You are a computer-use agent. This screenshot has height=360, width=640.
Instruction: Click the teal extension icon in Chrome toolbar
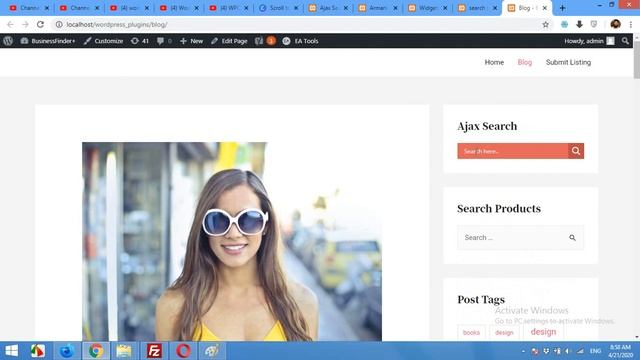pos(564,24)
